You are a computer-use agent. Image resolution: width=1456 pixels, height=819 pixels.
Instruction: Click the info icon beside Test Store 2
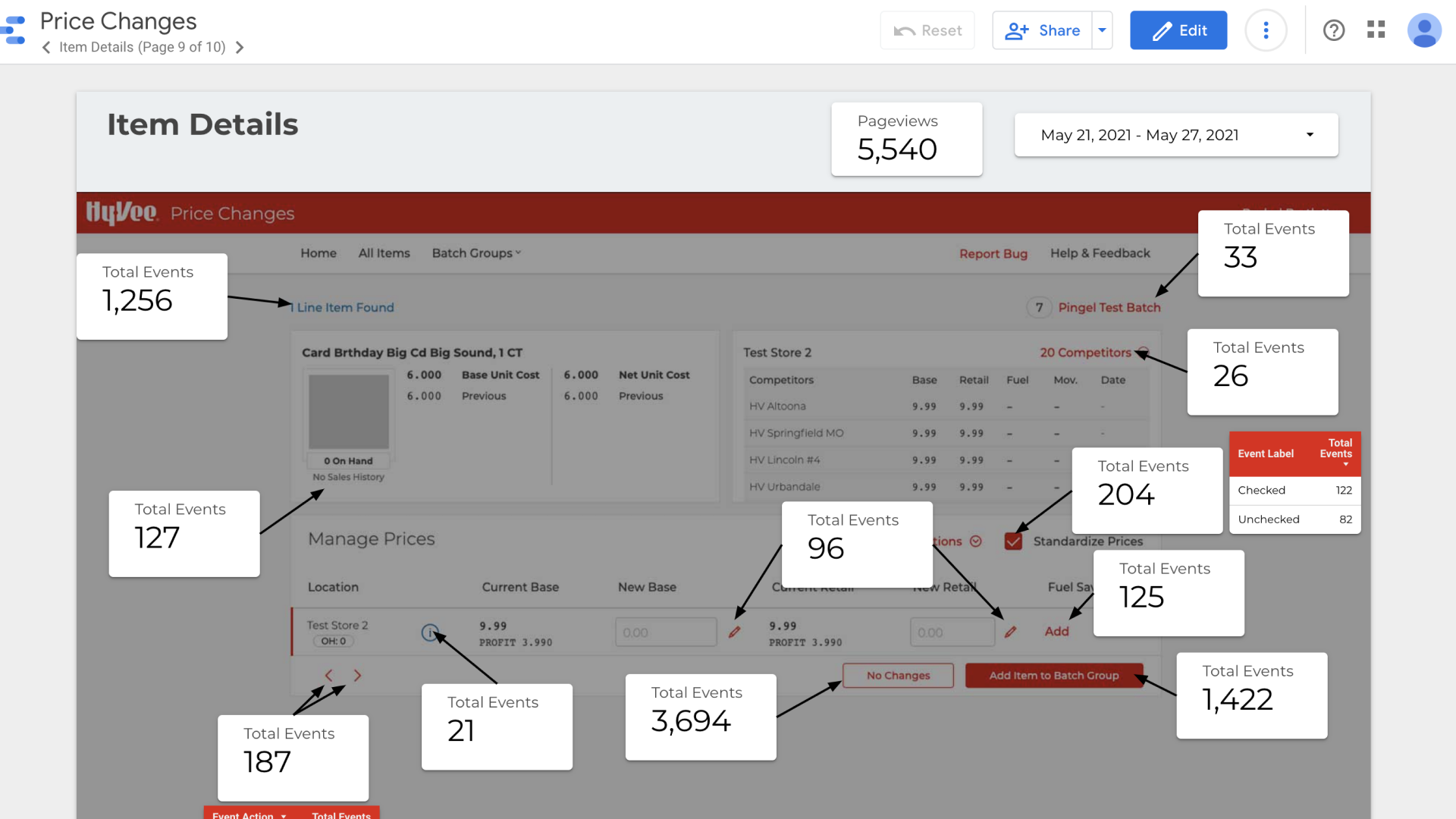[x=429, y=632]
